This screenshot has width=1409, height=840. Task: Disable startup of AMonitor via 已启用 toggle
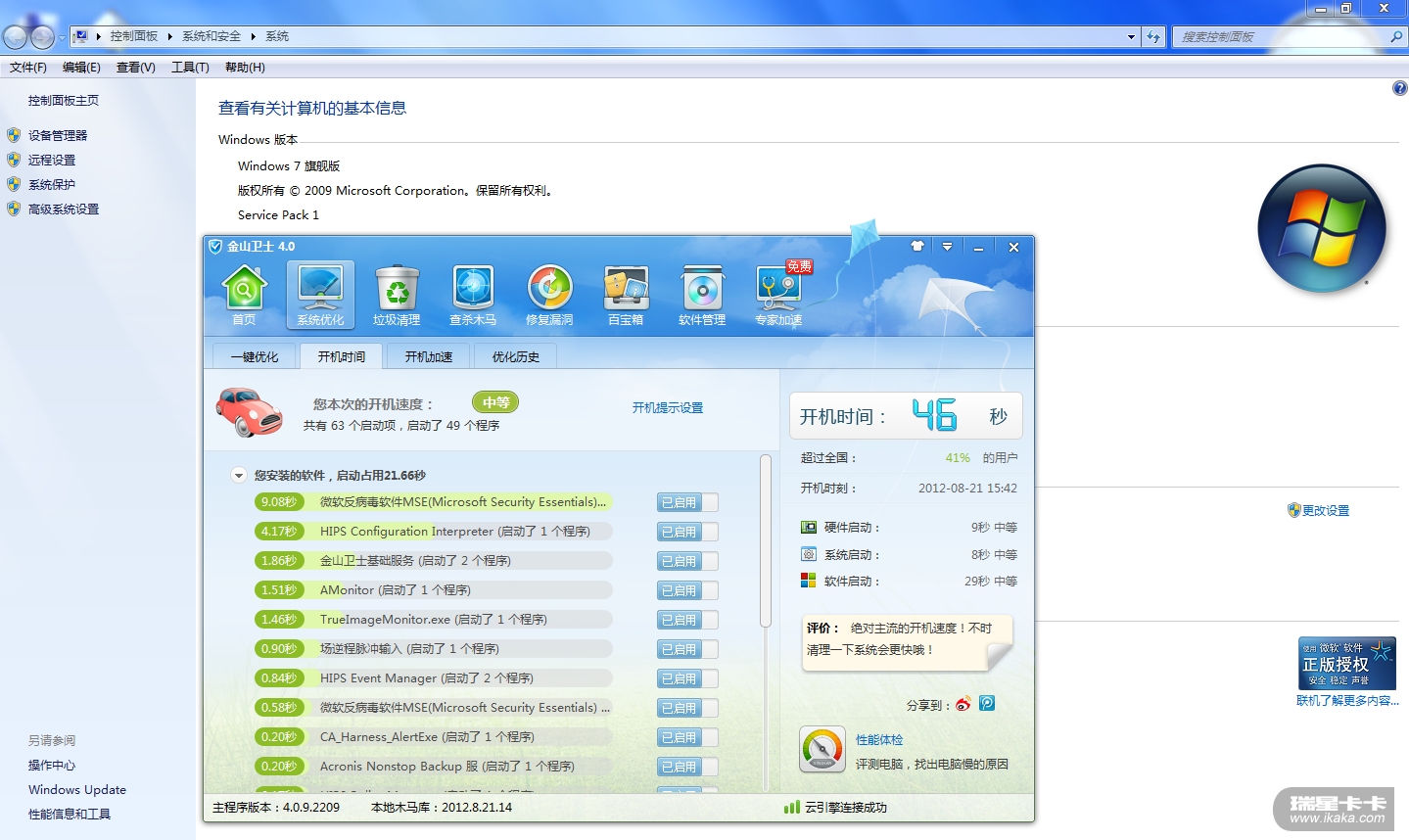pos(686,590)
